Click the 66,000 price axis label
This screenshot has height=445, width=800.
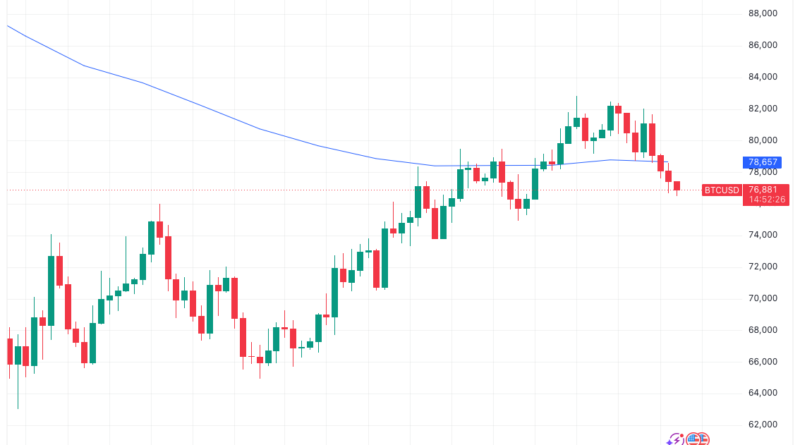click(x=763, y=361)
